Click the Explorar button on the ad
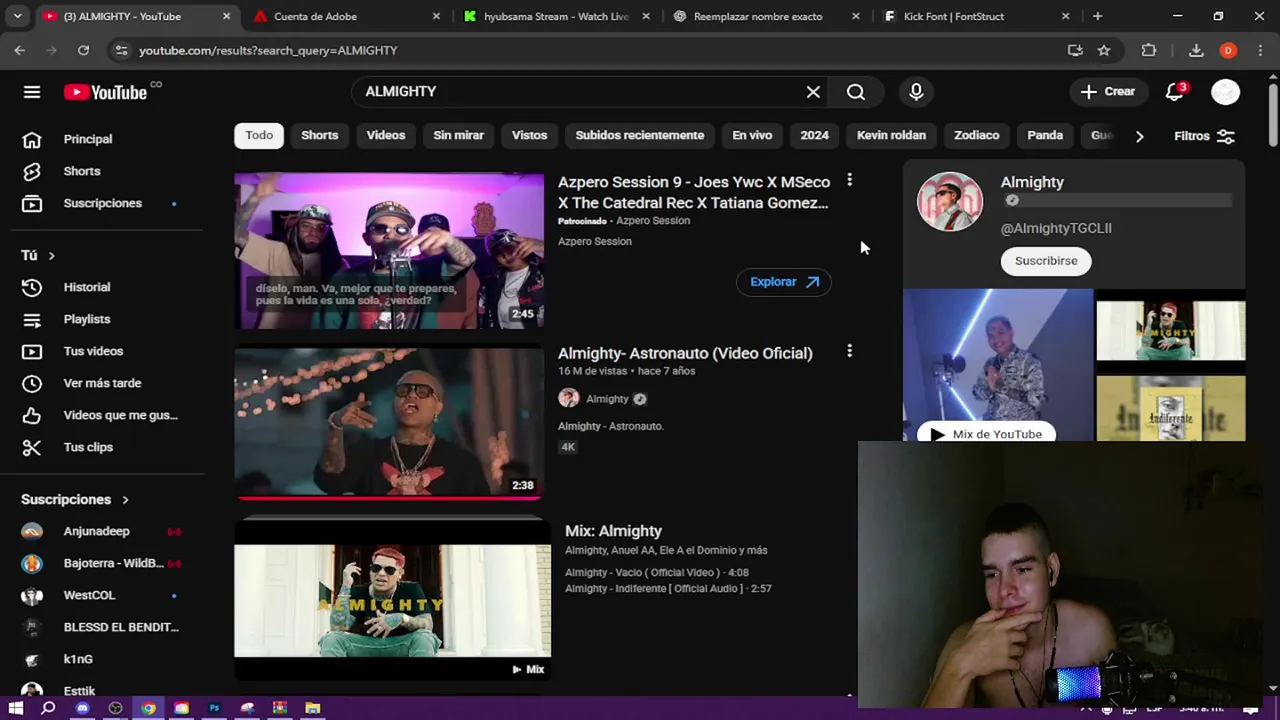Screen dimensions: 1280x720 (784, 282)
